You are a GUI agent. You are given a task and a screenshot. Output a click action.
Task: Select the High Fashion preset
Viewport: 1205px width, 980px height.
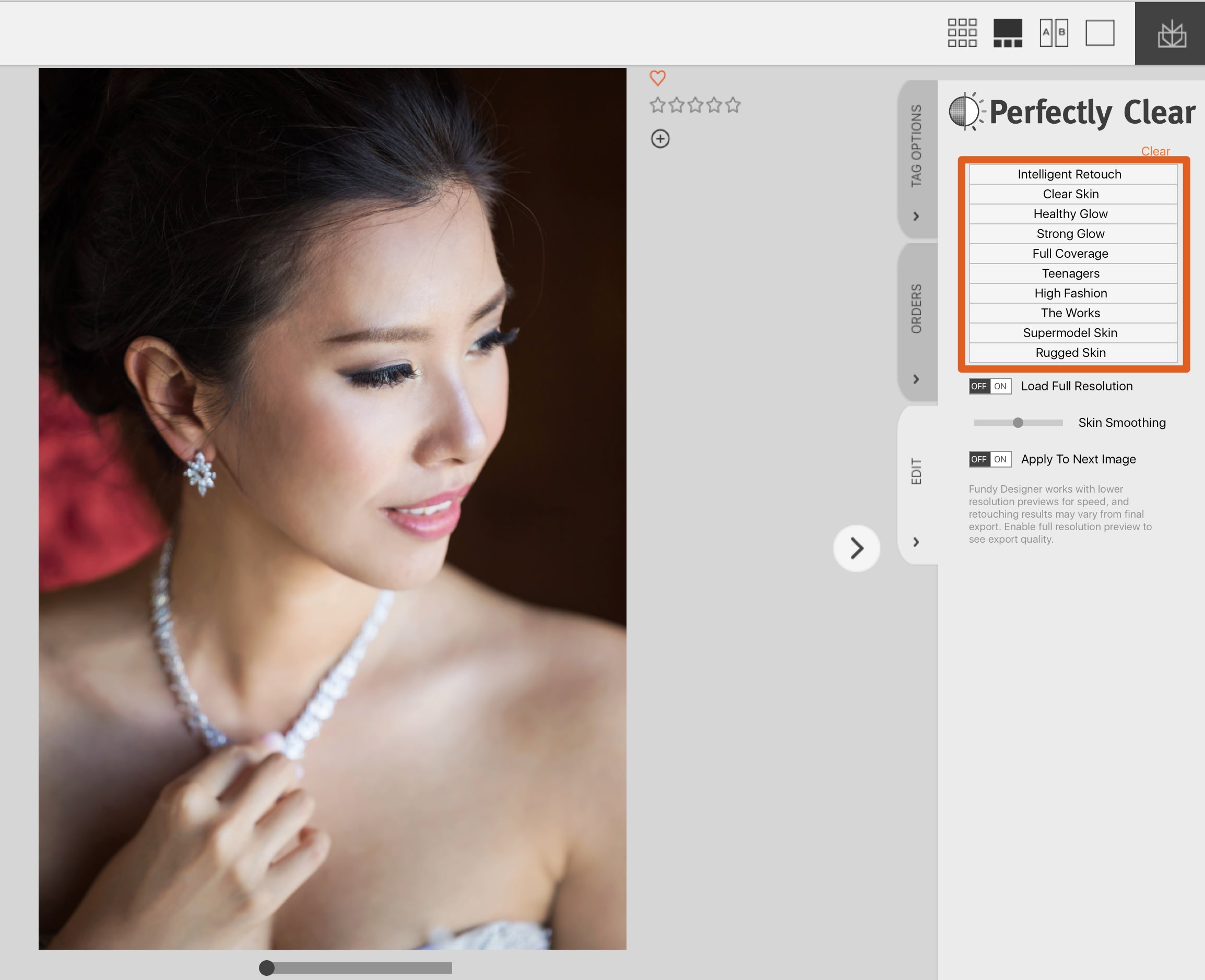[1073, 293]
